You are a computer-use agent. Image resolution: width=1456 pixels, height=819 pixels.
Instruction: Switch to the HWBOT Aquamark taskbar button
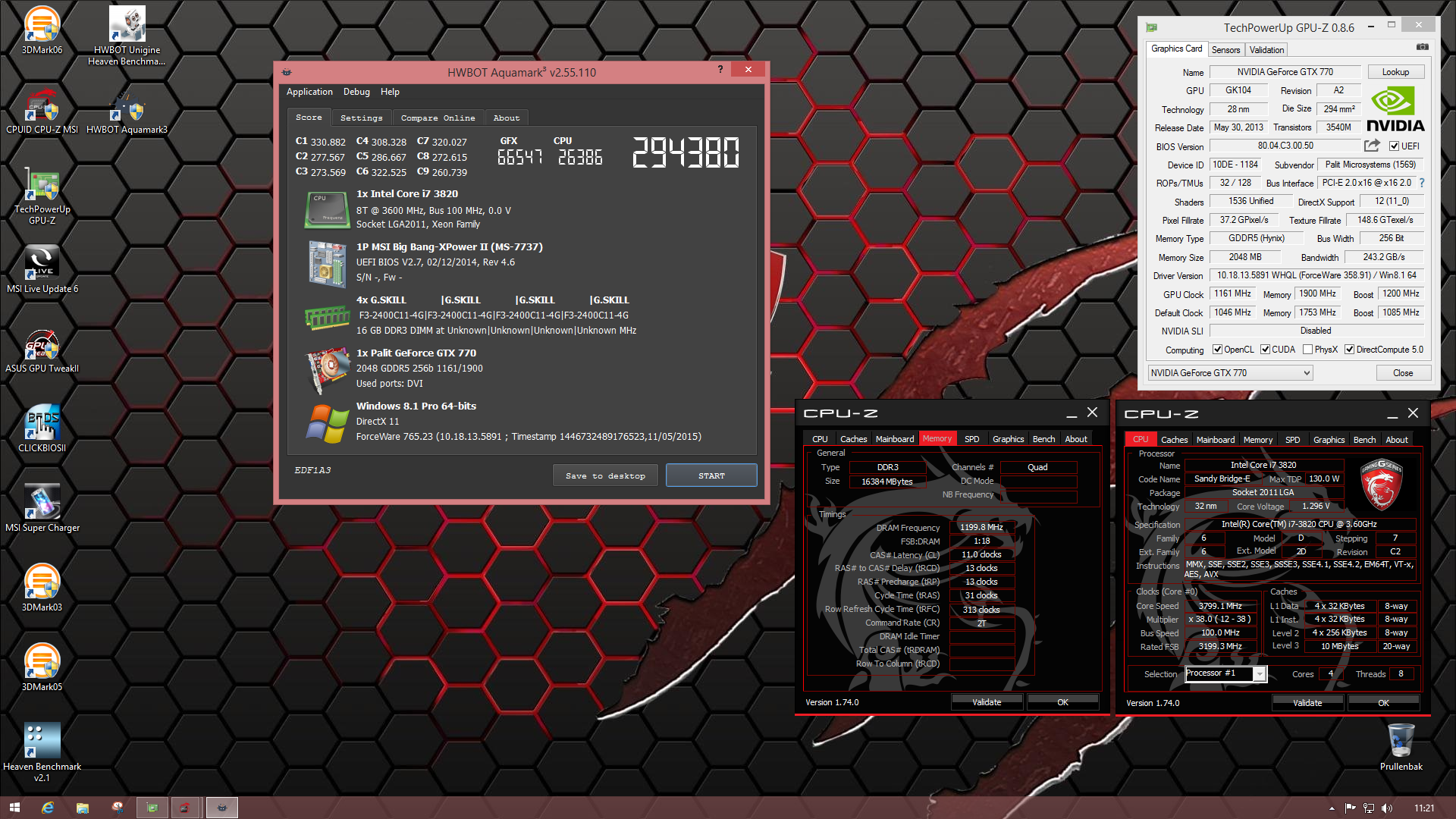222,808
